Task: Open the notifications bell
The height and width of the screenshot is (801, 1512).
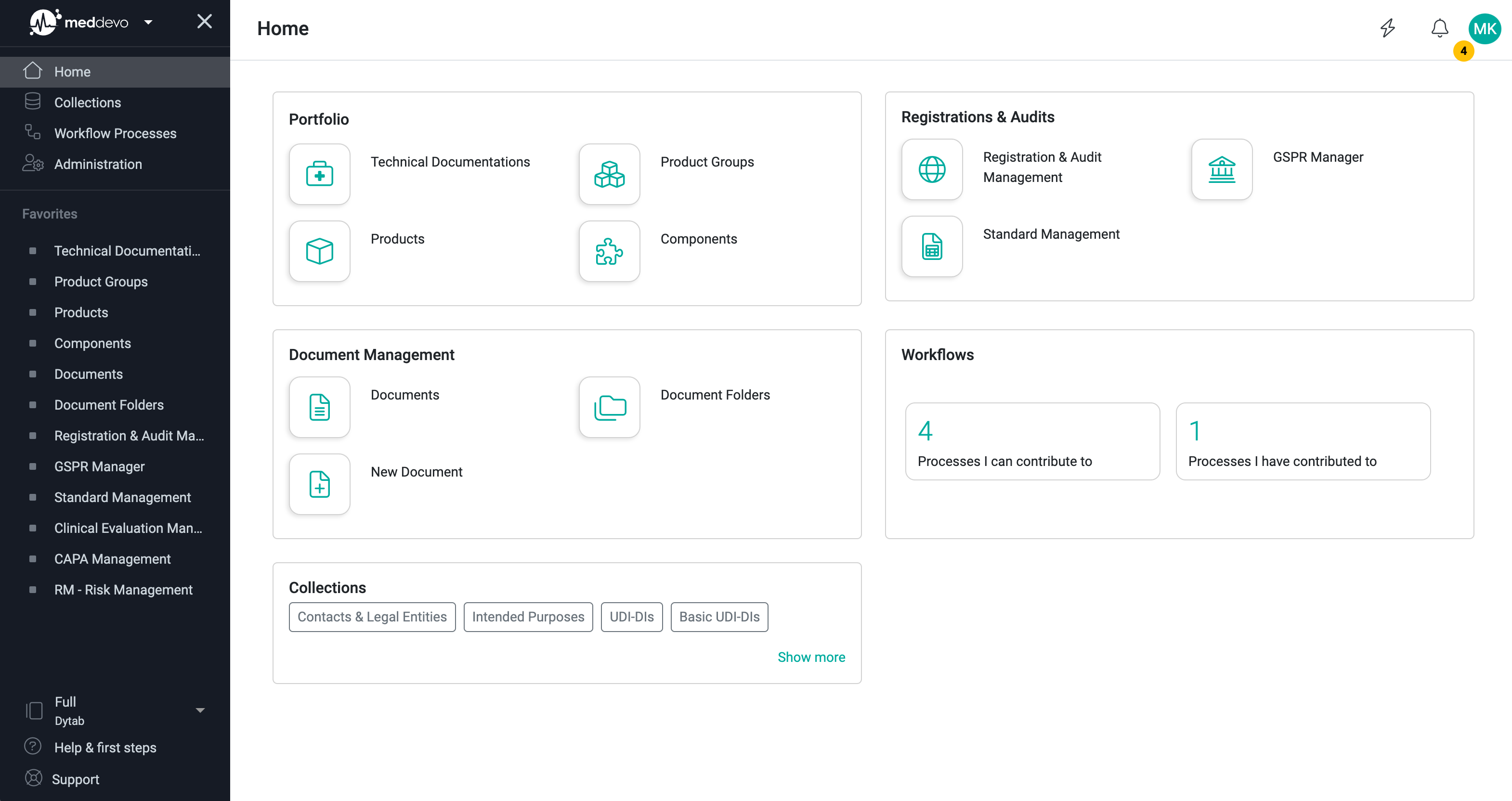Action: [x=1439, y=27]
